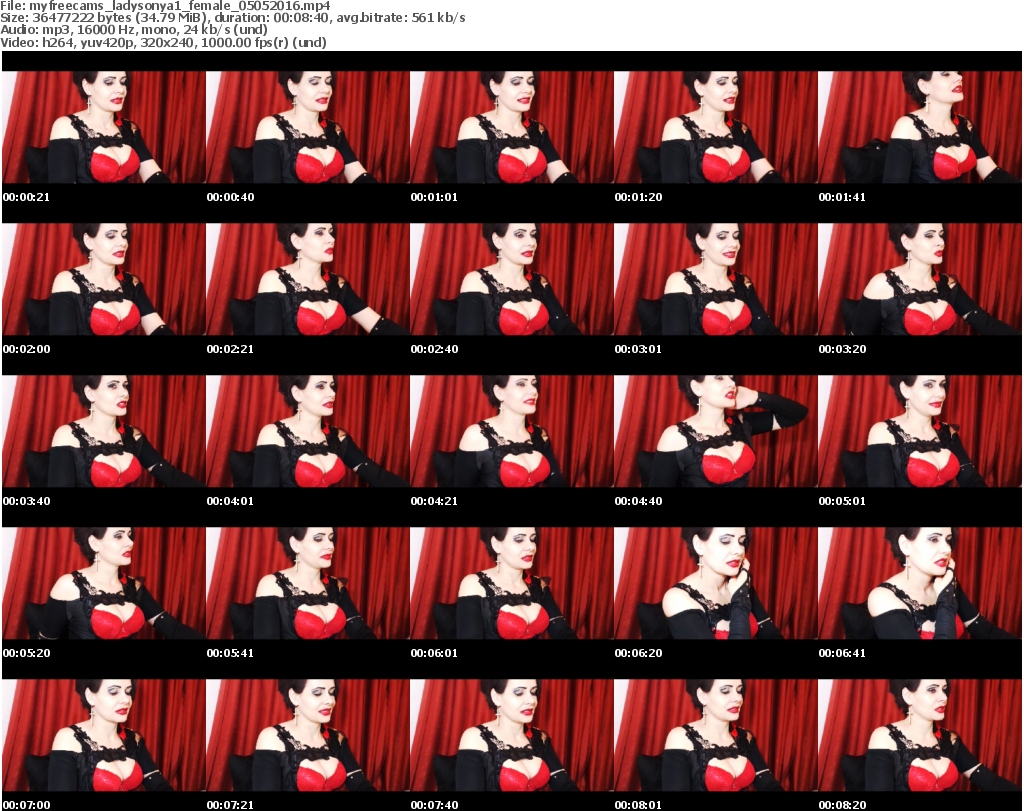Screen dimensions: 1024x811
Task: Select the thumbnail frame at 00:07:40
Action: [511, 736]
